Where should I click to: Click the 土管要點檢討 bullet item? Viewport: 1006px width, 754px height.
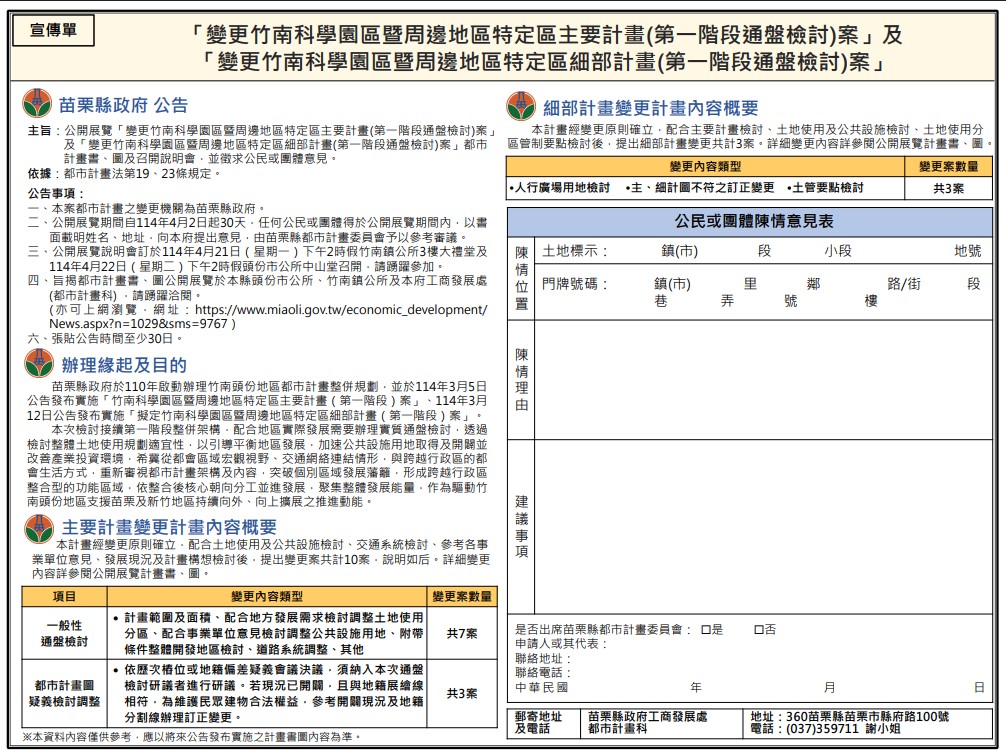[825, 188]
